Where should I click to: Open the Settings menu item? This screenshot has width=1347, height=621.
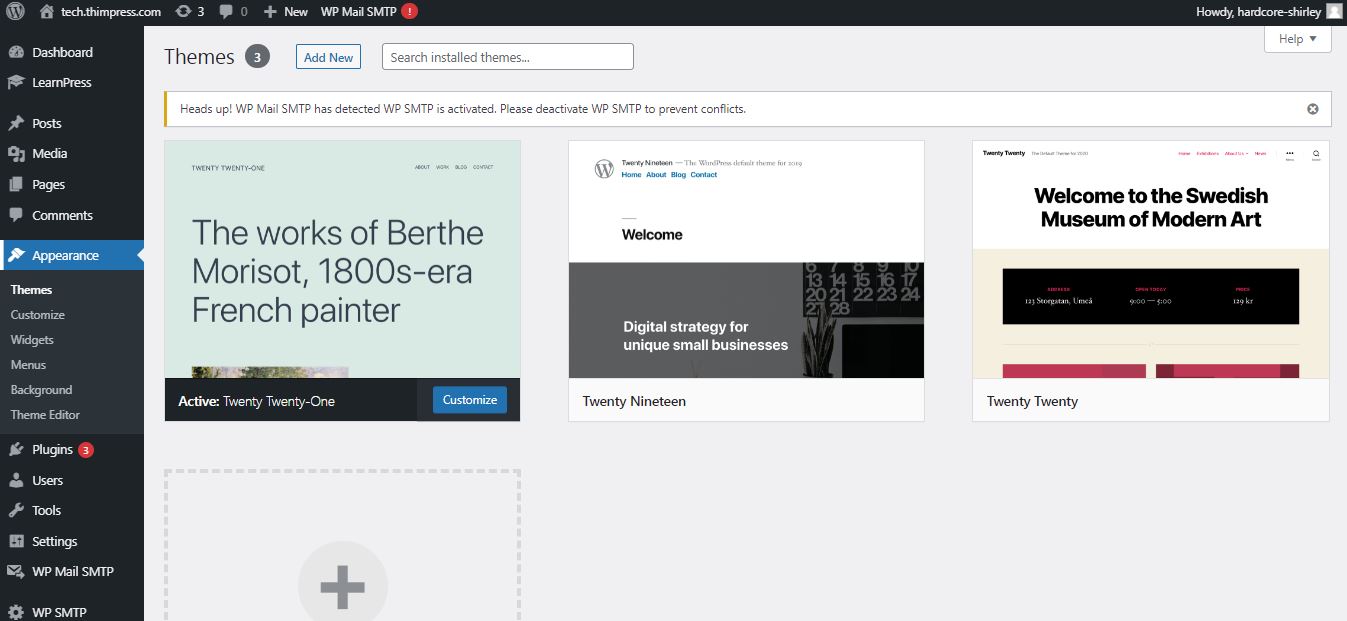point(72,542)
